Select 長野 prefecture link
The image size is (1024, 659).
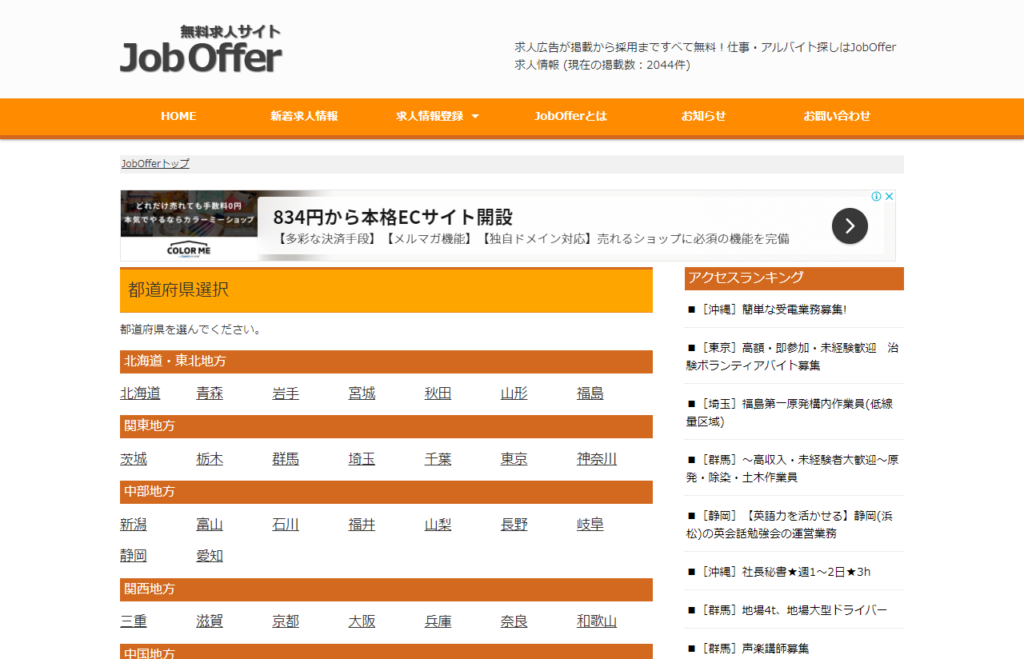point(514,524)
